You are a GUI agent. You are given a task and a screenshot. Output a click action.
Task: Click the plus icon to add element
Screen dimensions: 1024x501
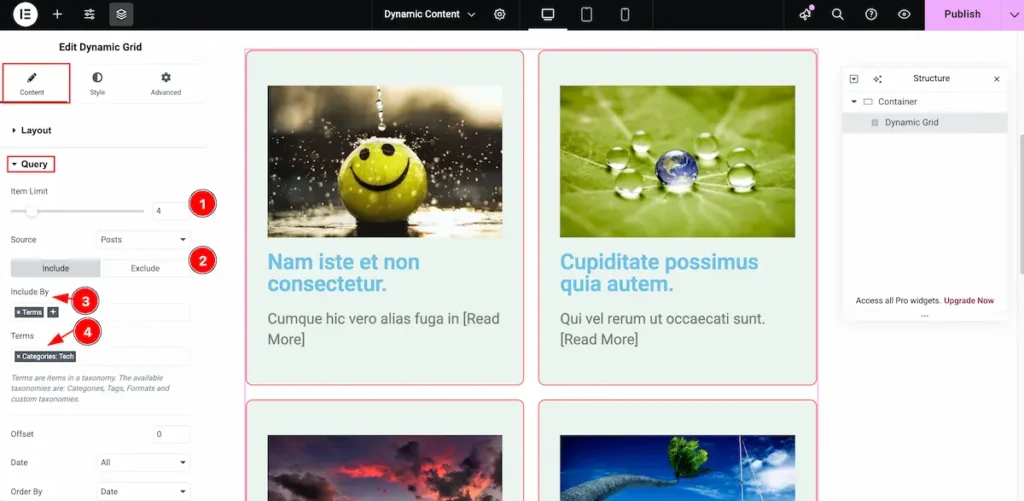57,14
